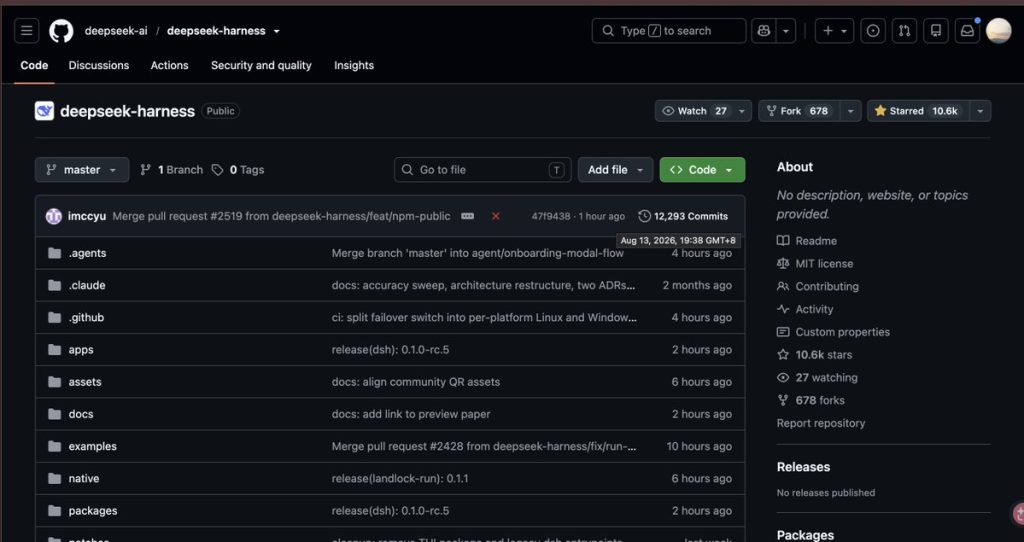Image resolution: width=1024 pixels, height=542 pixels.
Task: Click the failed checks red X icon
Action: [x=496, y=216]
